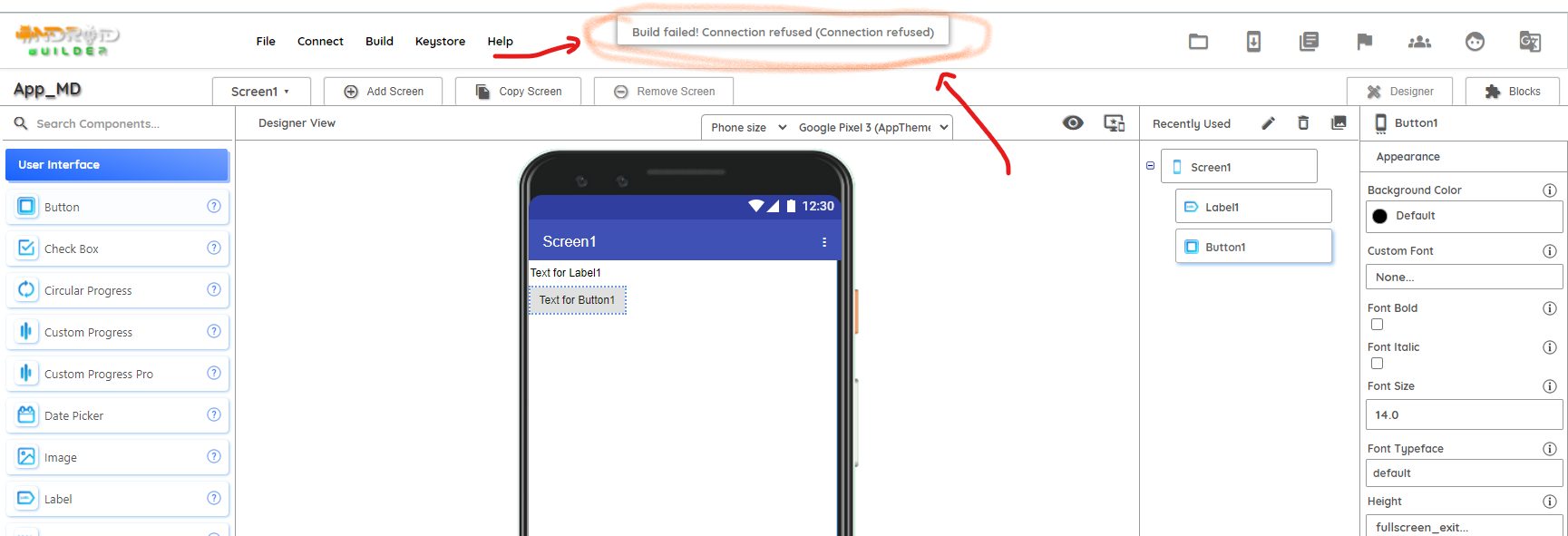
Task: Open the community people icon
Action: pyautogui.click(x=1419, y=42)
